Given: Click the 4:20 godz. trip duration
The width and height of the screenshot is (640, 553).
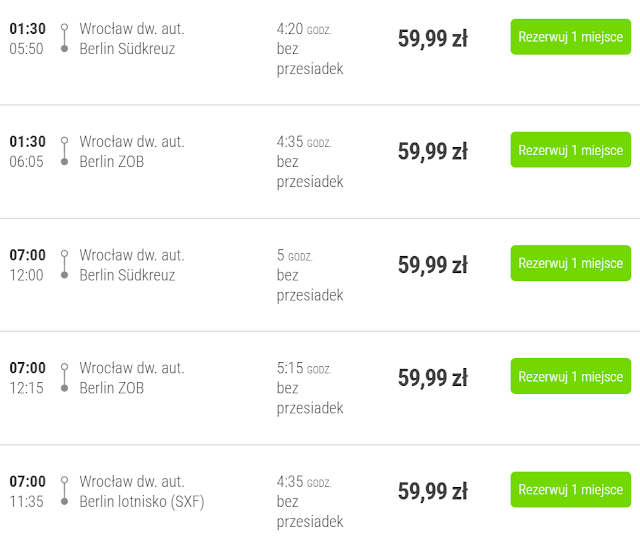Looking at the screenshot, I should [303, 29].
